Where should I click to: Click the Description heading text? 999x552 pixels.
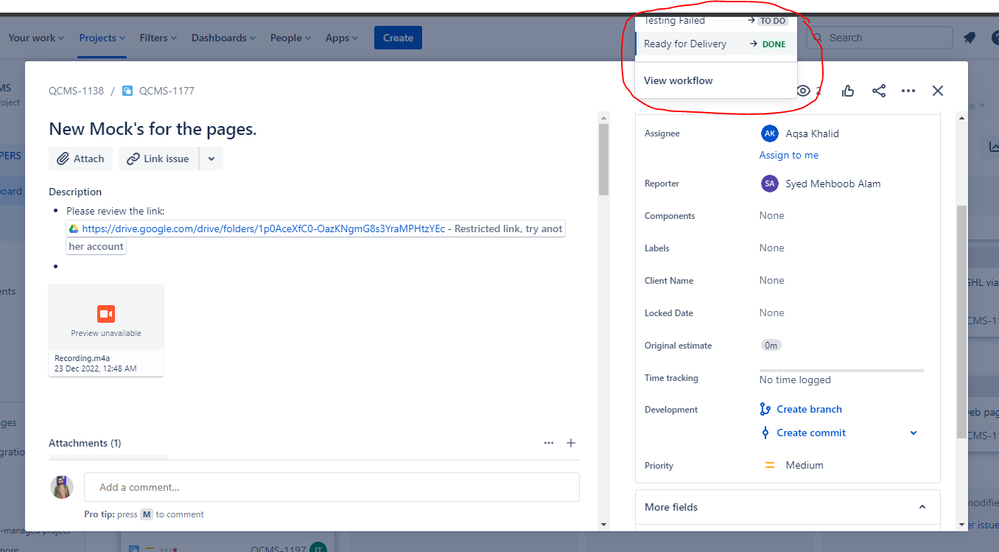(75, 192)
